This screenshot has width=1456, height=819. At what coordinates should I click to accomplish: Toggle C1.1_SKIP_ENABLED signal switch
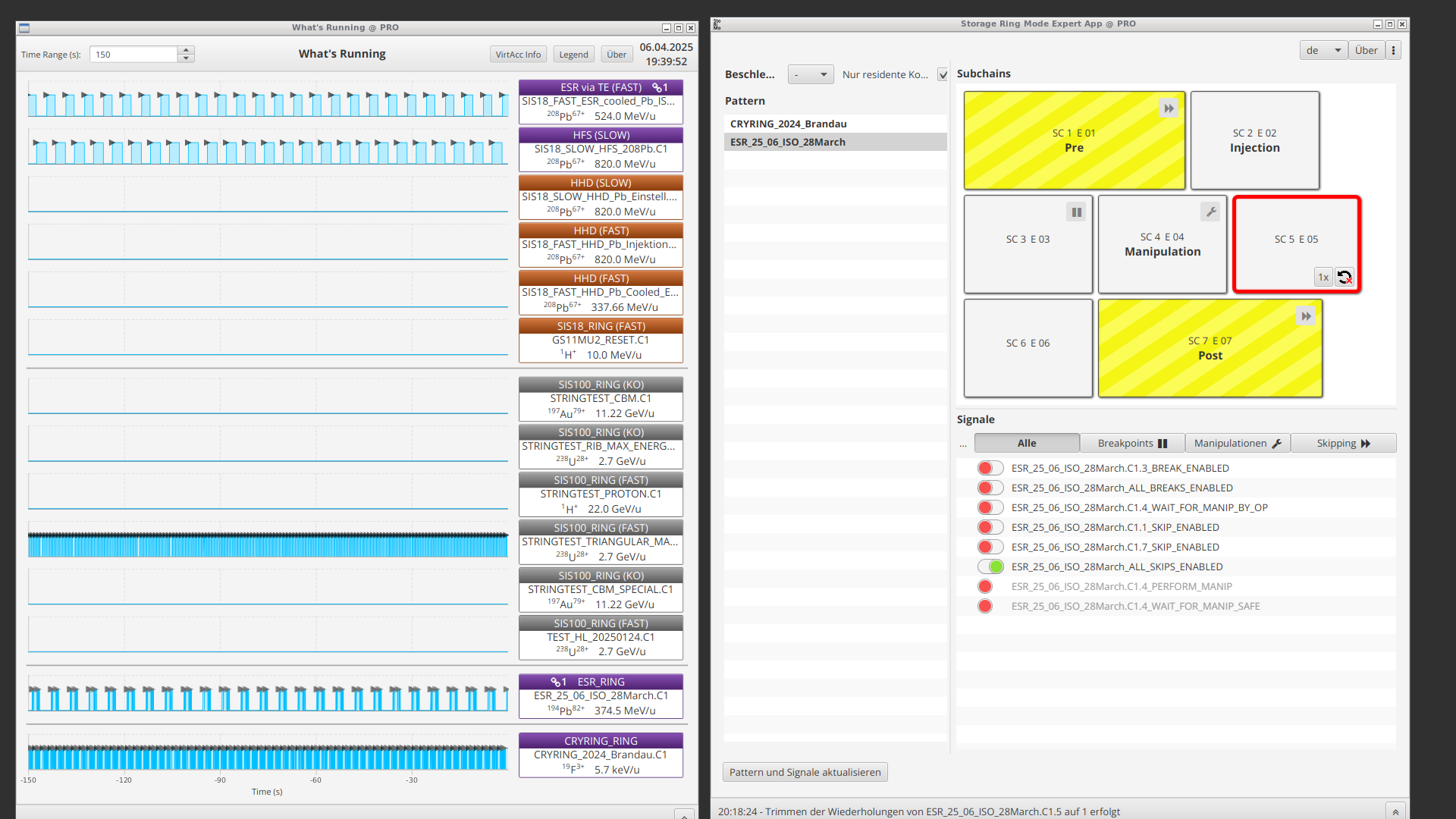point(990,527)
